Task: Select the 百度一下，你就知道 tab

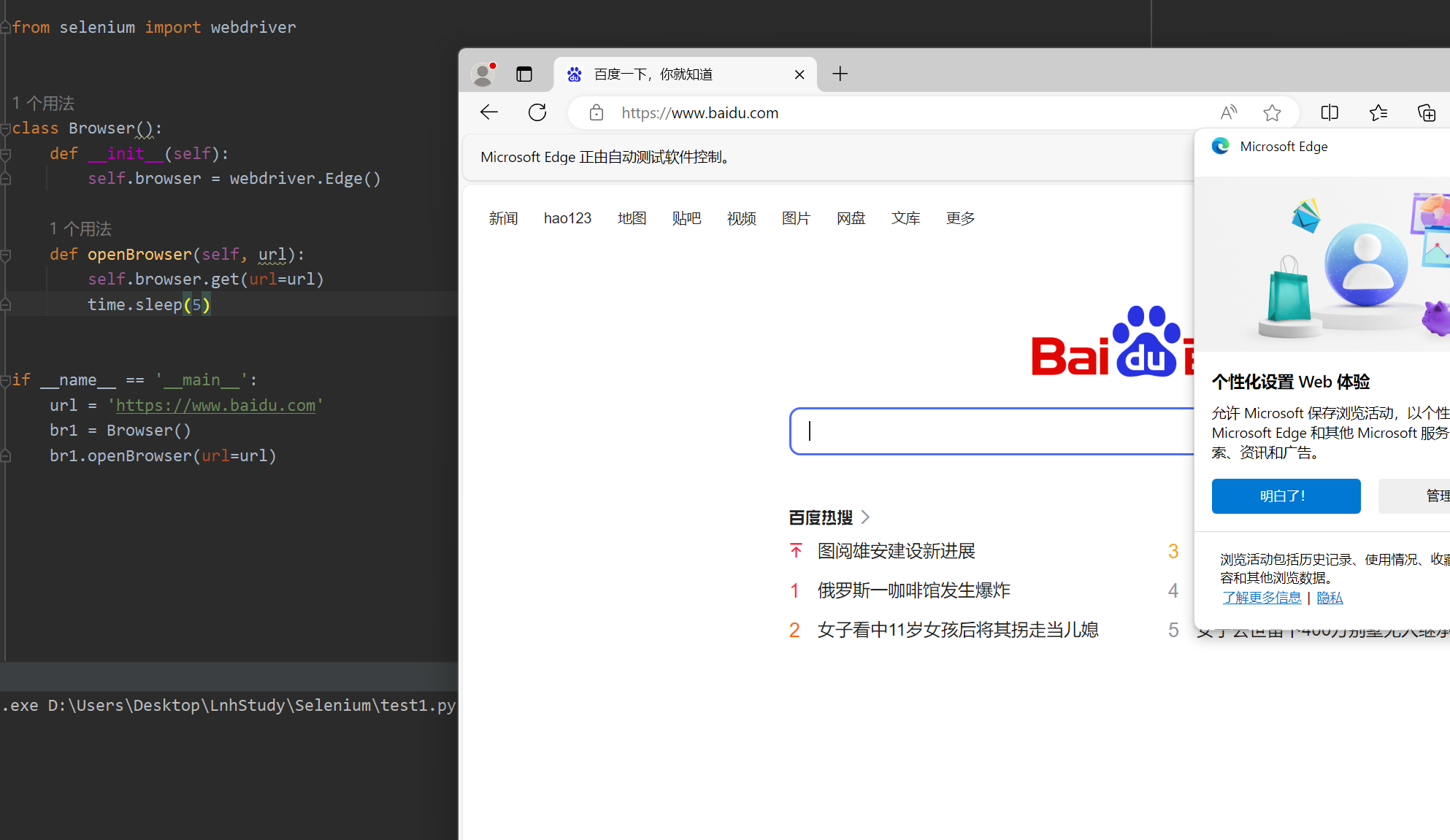Action: point(685,74)
